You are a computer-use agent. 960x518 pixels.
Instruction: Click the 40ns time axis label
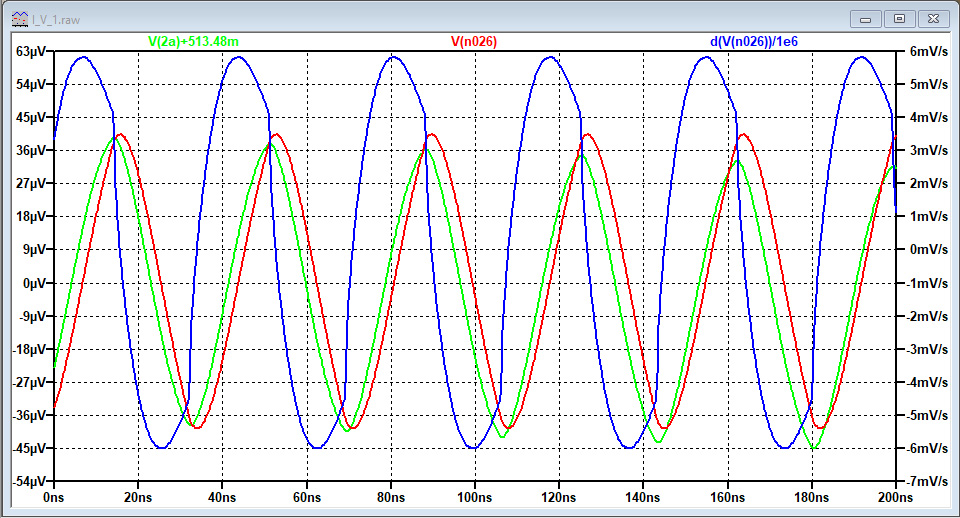(222, 498)
